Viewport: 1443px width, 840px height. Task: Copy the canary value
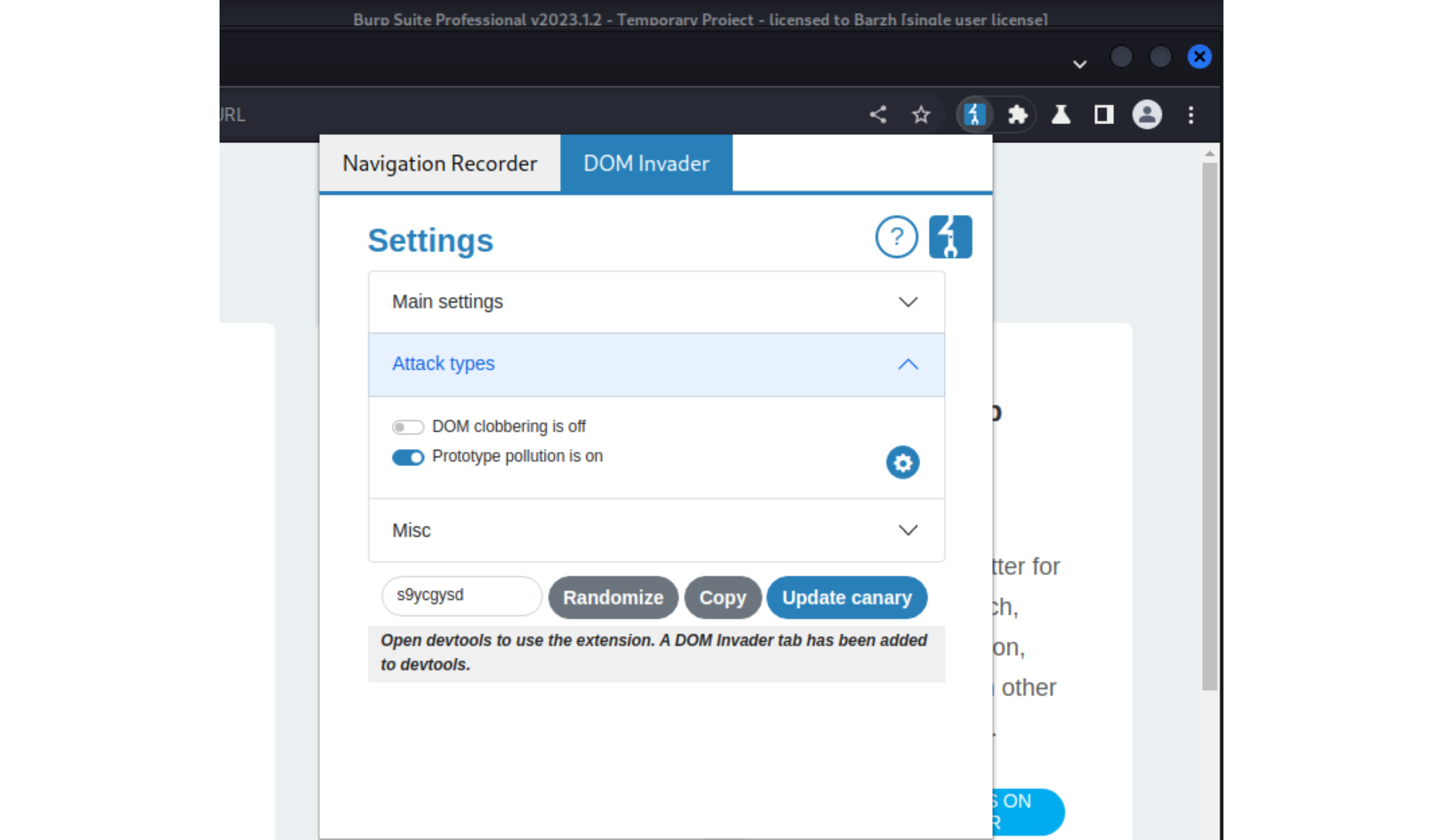click(723, 597)
